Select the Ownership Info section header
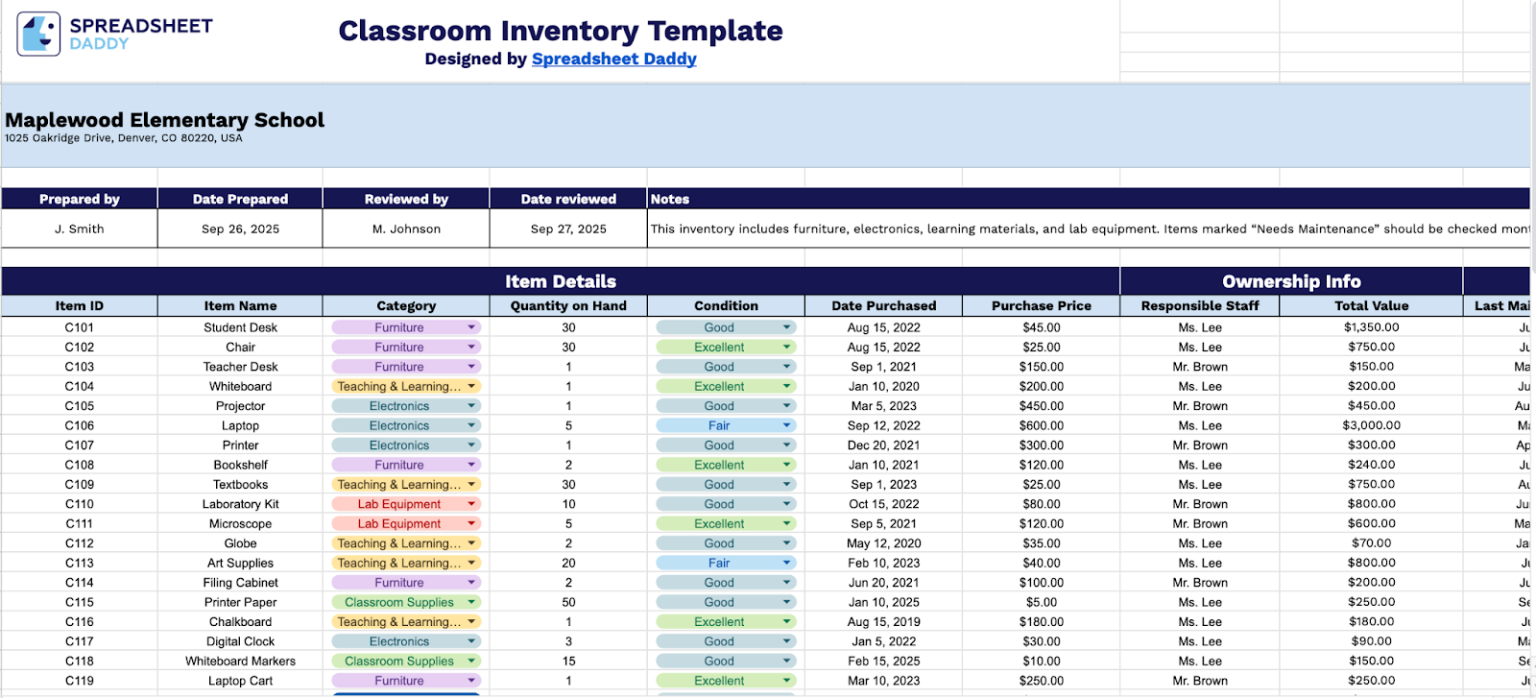Screen dimensions: 1536x698 (1291, 281)
